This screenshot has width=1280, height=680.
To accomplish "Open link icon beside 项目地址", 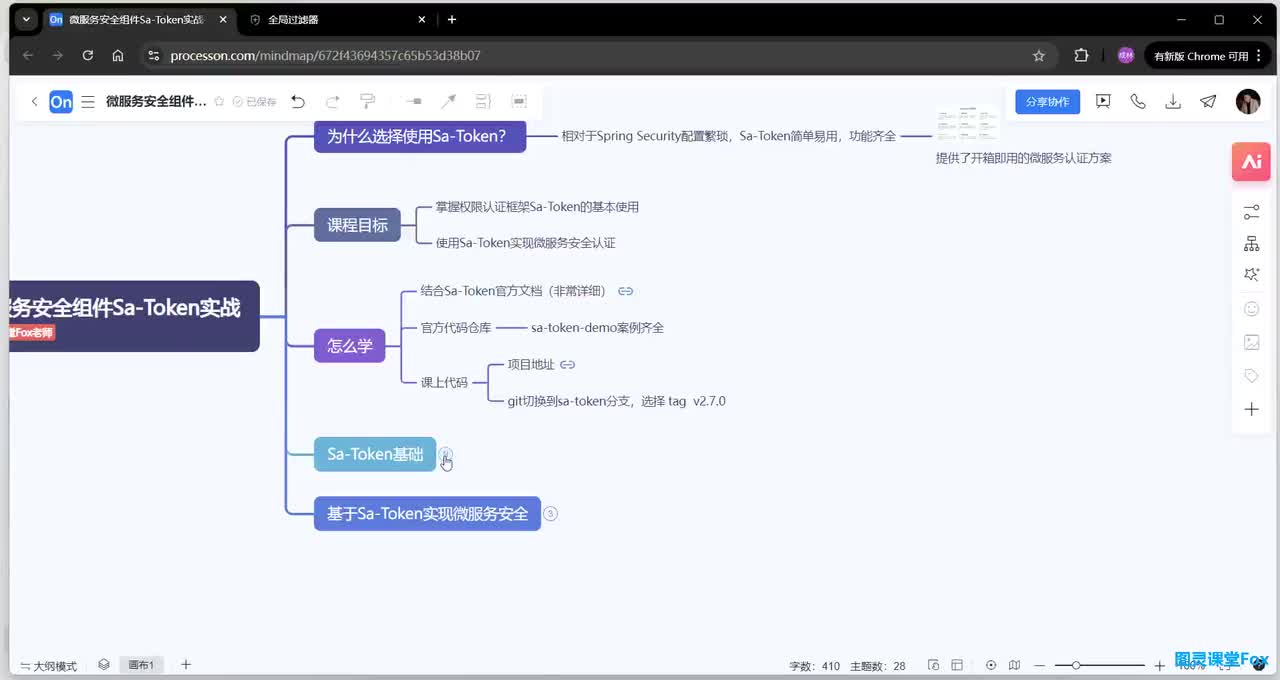I will point(567,365).
